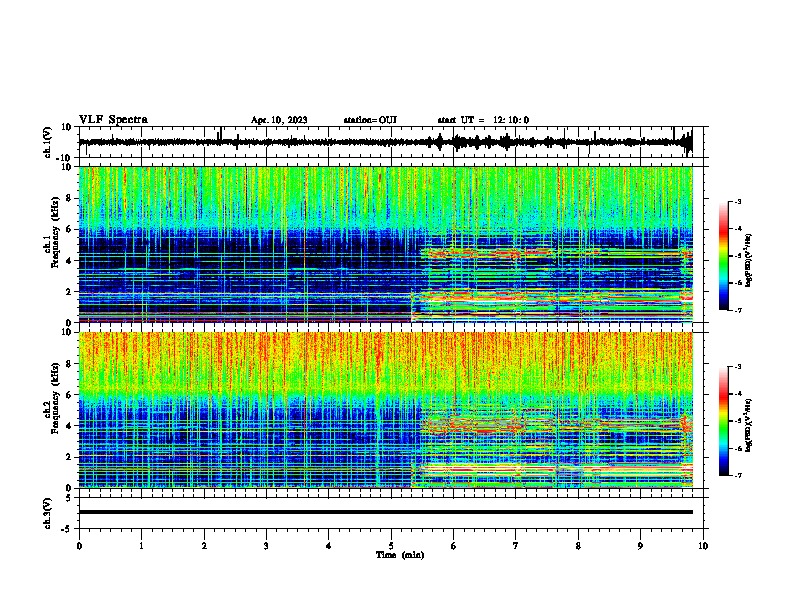Click the 'ch.1(V)' waveform axis label
This screenshot has height=612, width=792.
48,142
